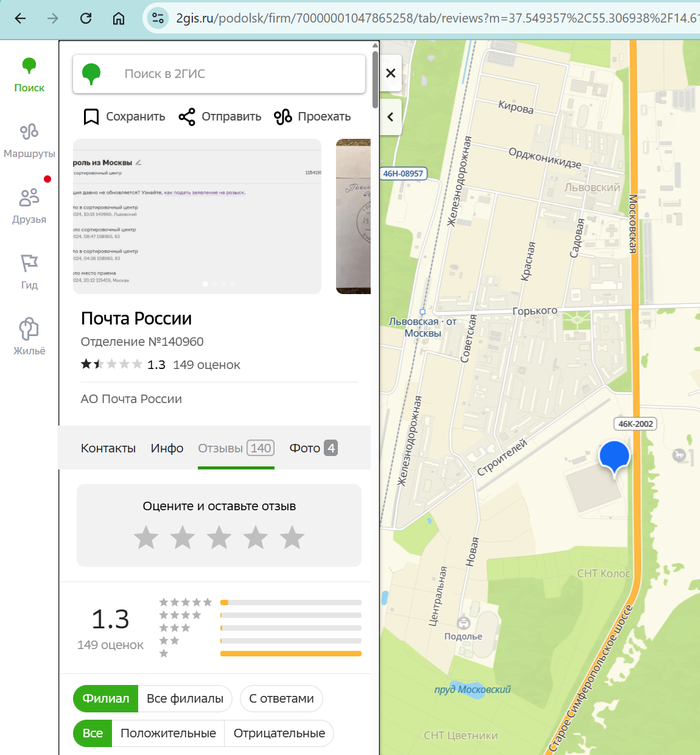700x755 pixels.
Task: Click the header rating stars
Action: tap(112, 364)
